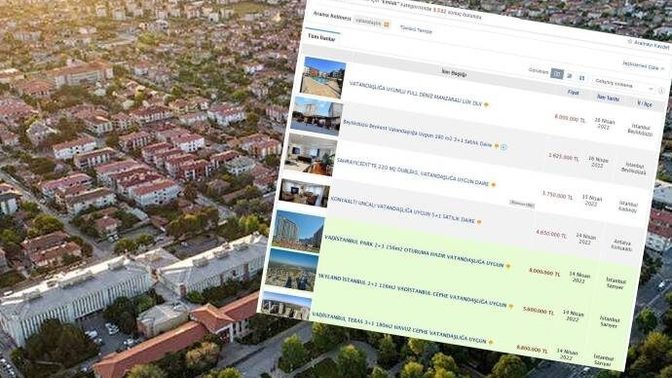
Task: Select the highlighted list view mode icon
Action: point(557,74)
